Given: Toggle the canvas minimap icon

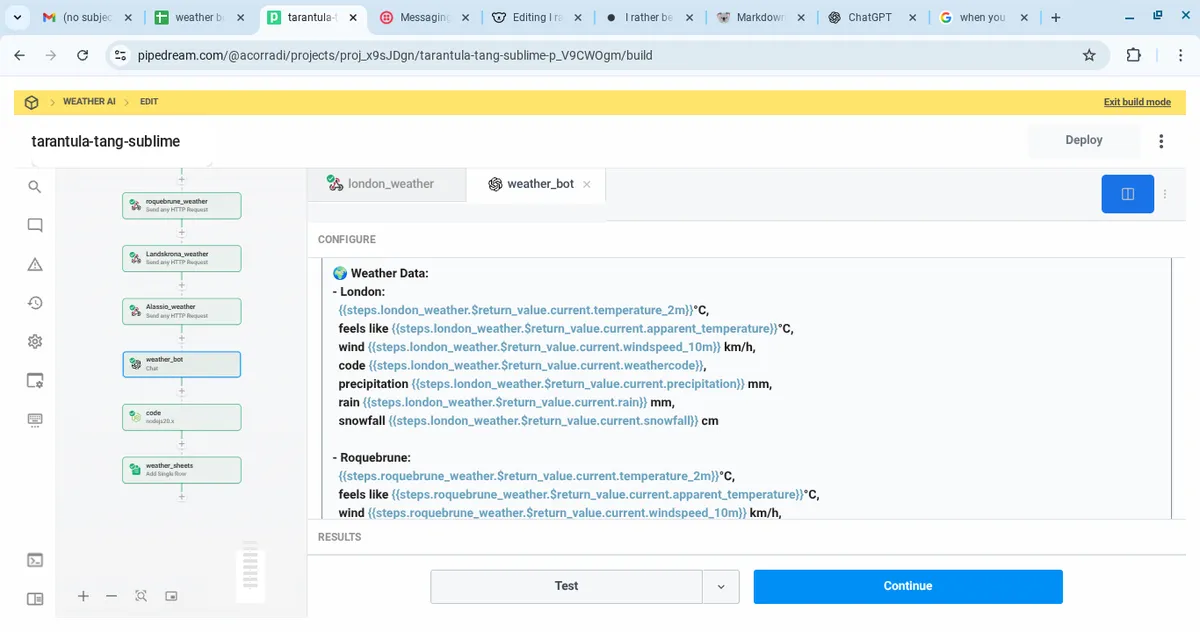Looking at the screenshot, I should (x=171, y=596).
